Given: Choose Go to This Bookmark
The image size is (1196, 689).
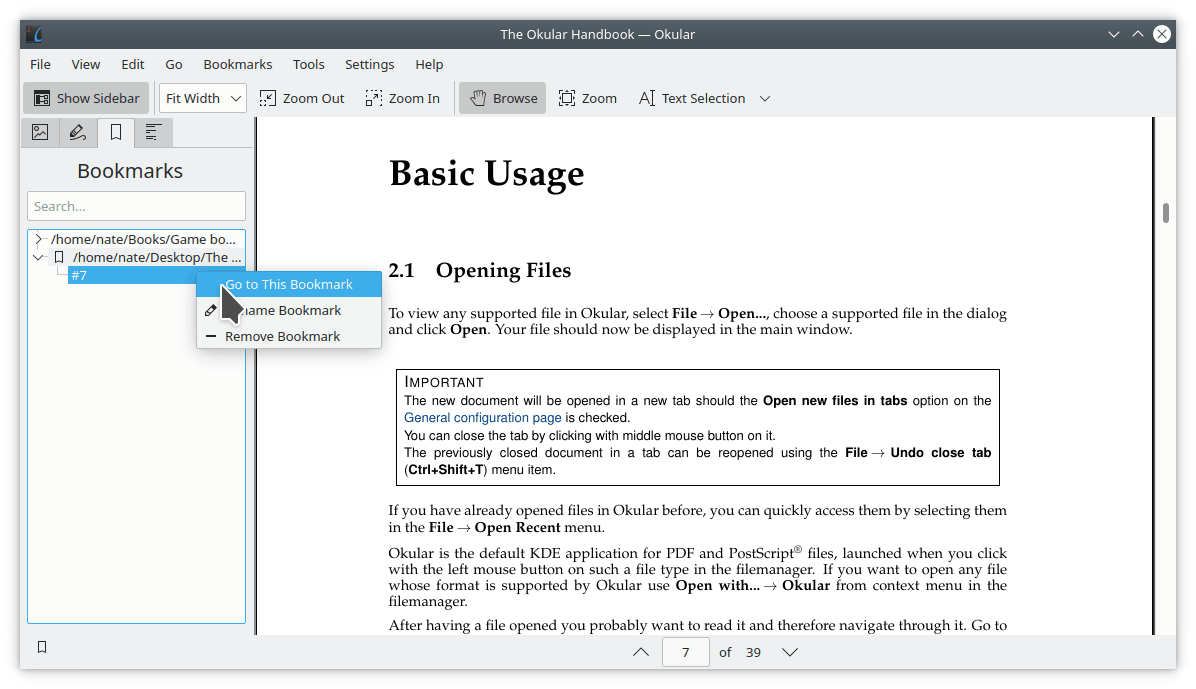Looking at the screenshot, I should (x=289, y=284).
